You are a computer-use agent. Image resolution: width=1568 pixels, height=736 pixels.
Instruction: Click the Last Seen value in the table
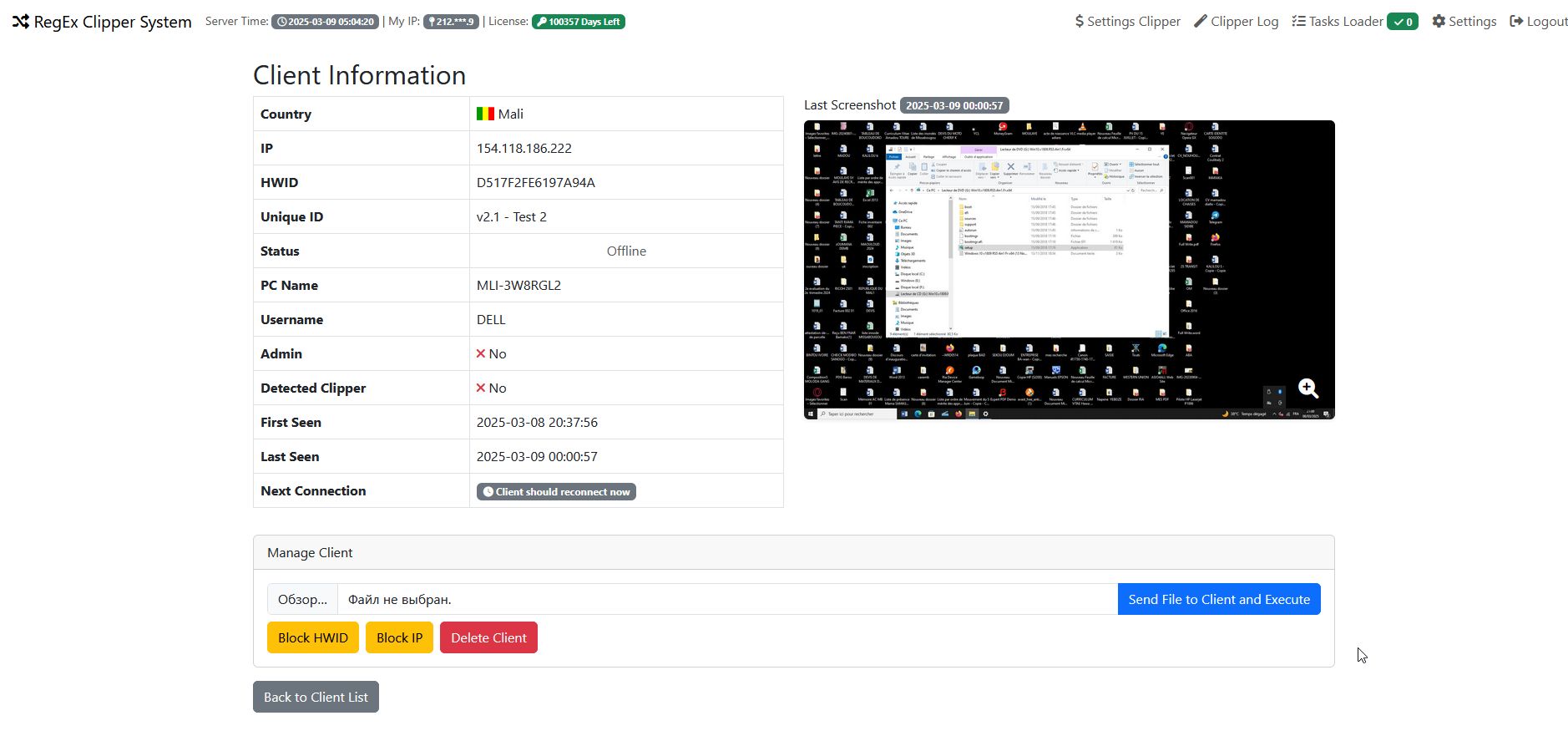(537, 456)
